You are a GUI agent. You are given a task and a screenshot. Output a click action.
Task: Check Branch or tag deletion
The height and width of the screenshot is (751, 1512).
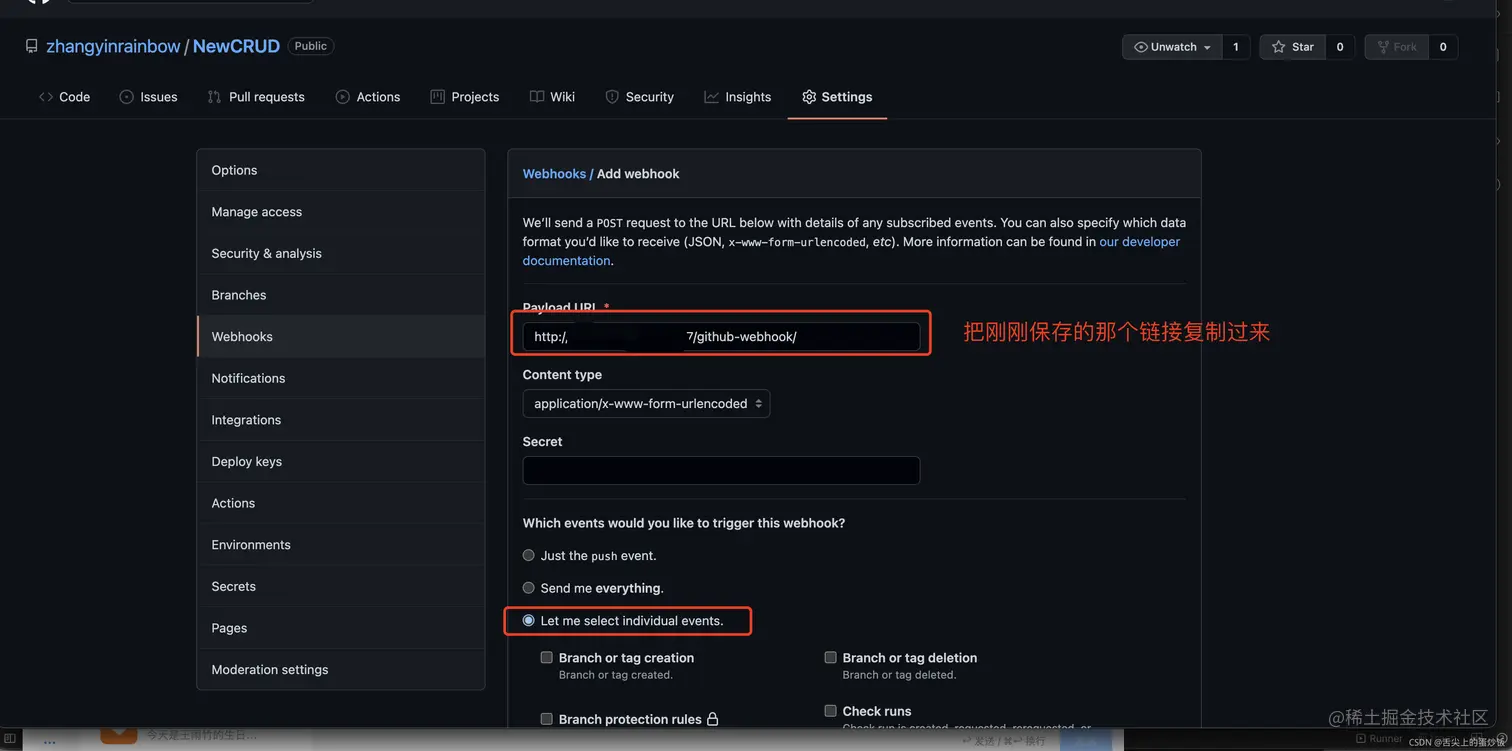click(x=831, y=657)
